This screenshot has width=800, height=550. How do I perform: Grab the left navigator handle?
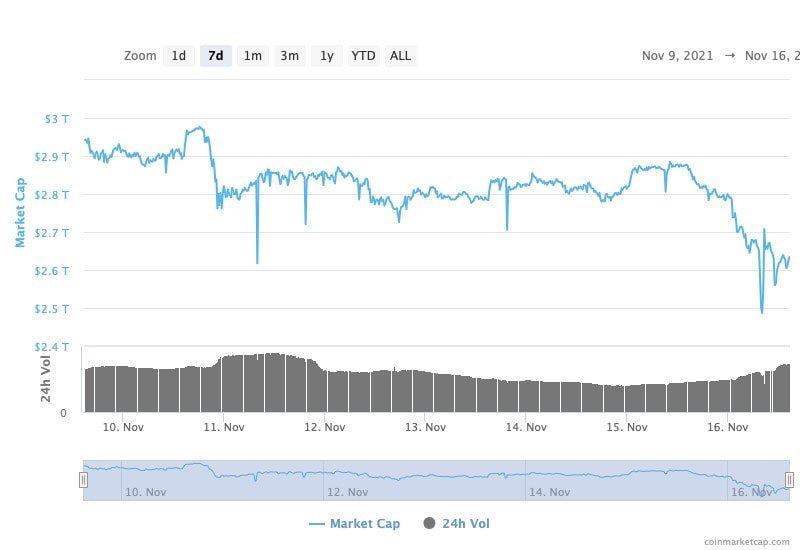click(83, 480)
